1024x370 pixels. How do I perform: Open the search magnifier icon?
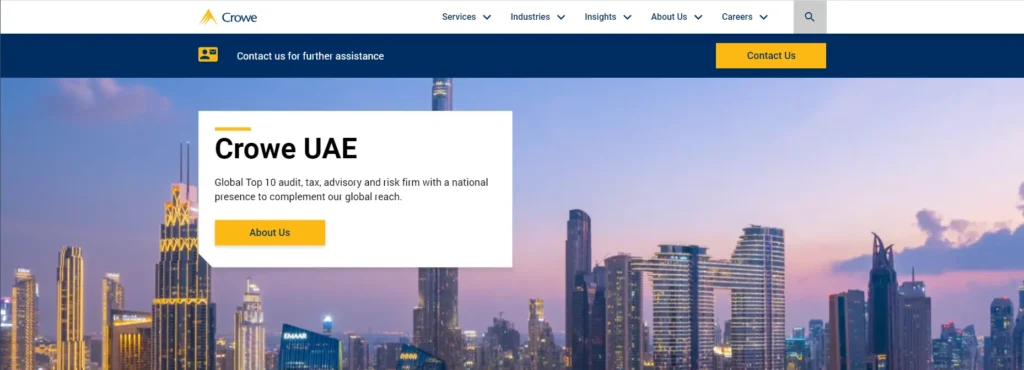click(810, 17)
